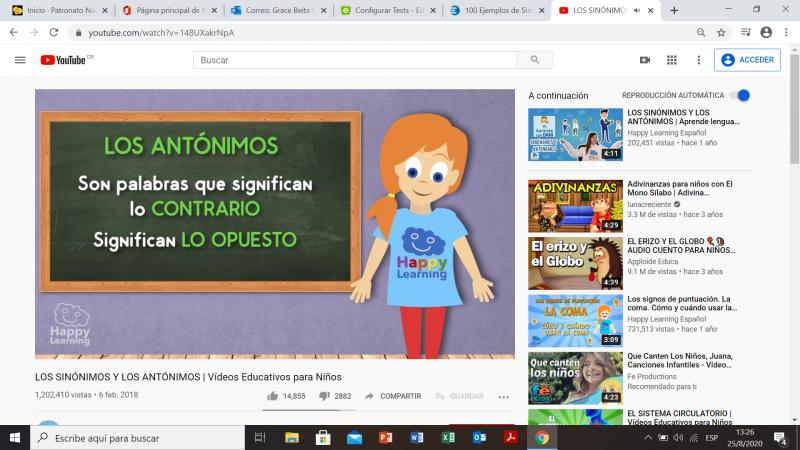Click the browser forward arrow
Image resolution: width=800 pixels, height=450 pixels.
tap(34, 32)
